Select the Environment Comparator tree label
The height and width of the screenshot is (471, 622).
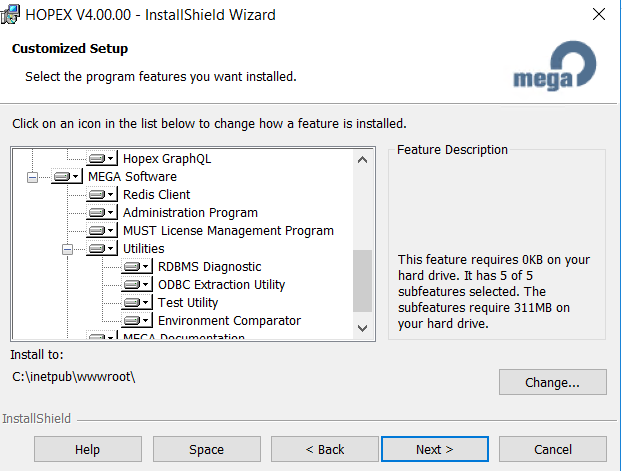pyautogui.click(x=229, y=321)
